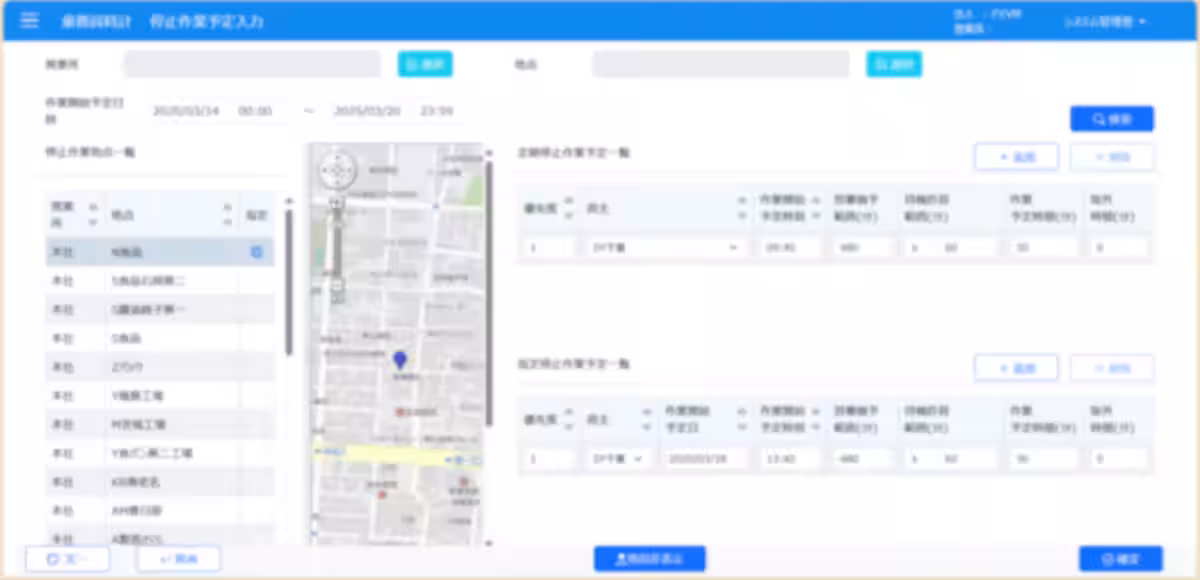Click the map pan compass control
Image resolution: width=1200 pixels, height=580 pixels.
point(337,171)
